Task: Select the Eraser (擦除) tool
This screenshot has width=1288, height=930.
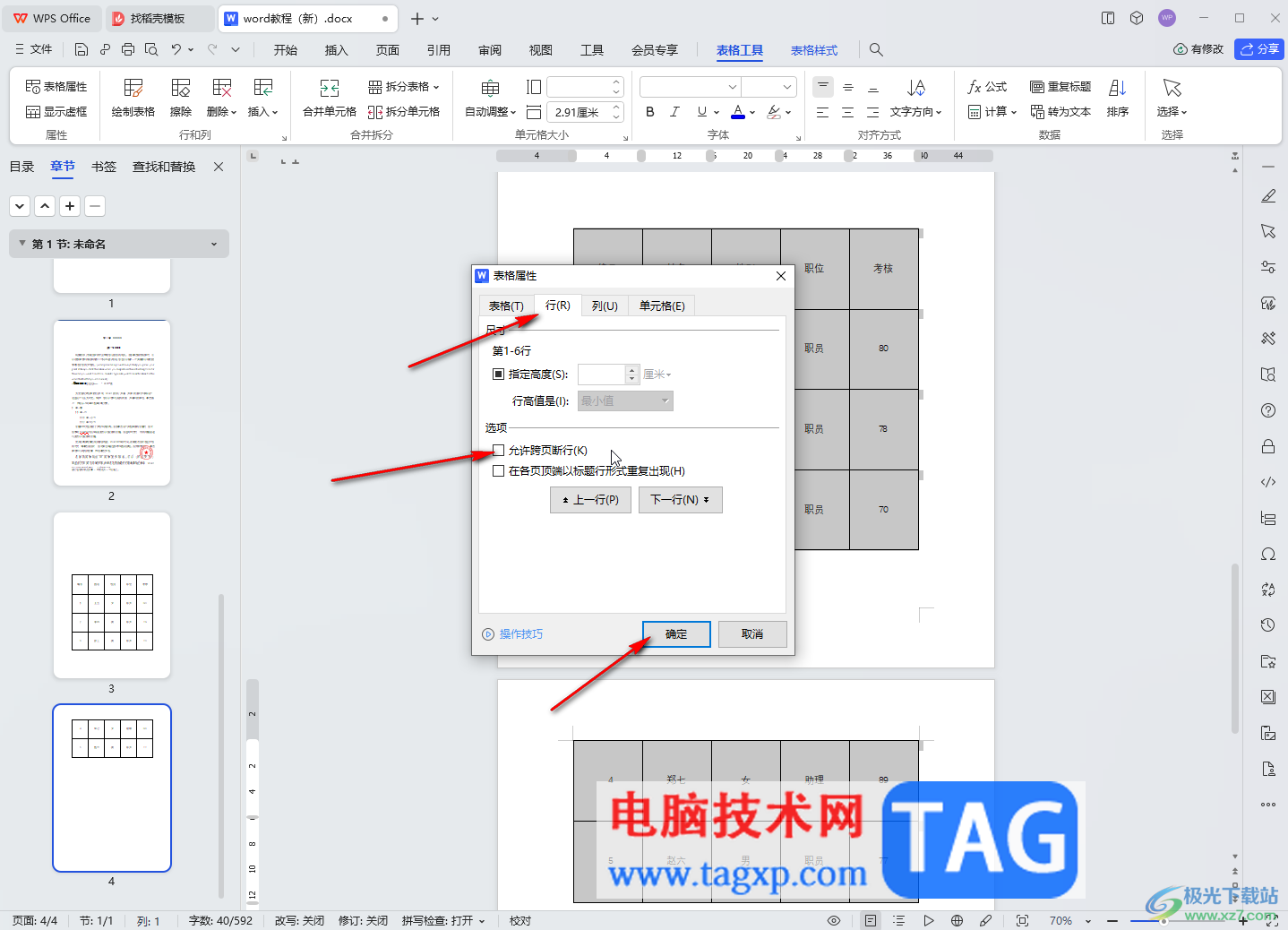Action: (181, 99)
